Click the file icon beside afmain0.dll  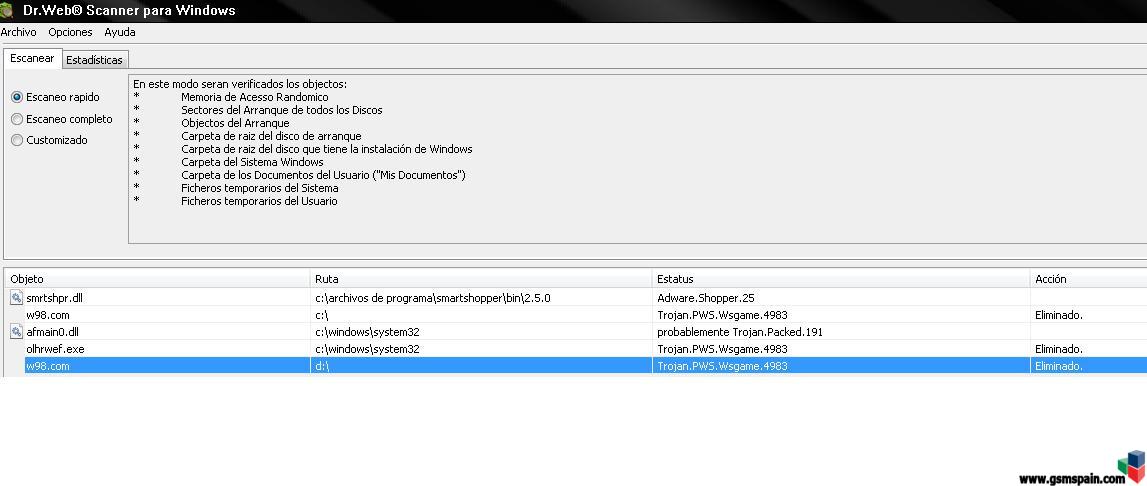pos(16,332)
